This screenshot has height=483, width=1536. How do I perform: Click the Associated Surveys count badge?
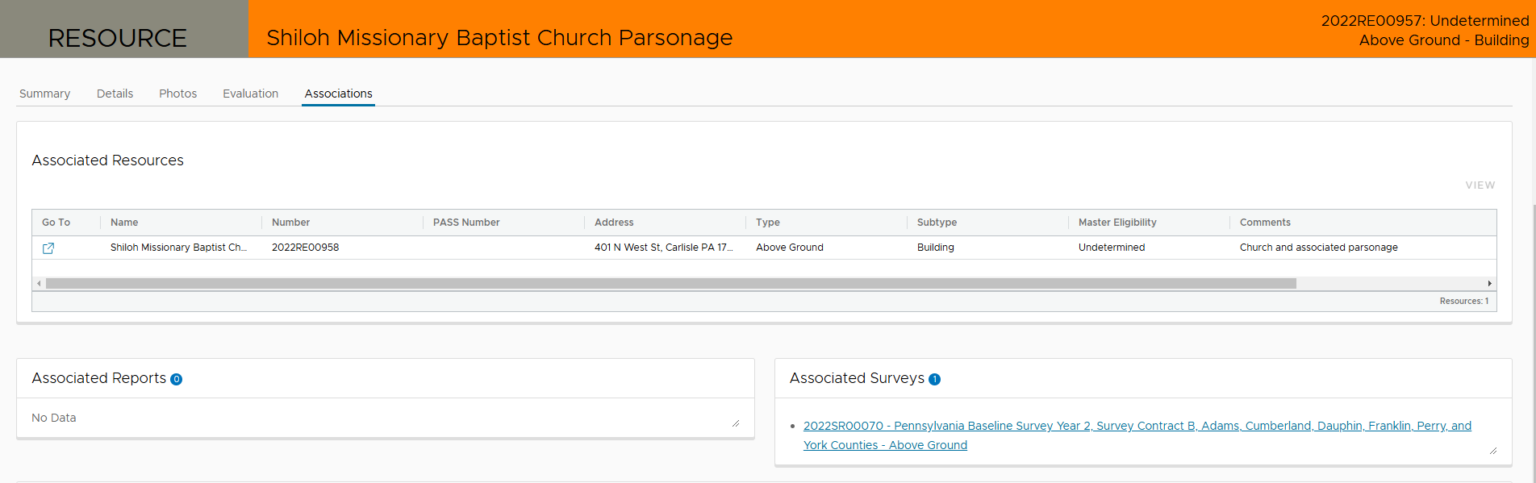(934, 379)
